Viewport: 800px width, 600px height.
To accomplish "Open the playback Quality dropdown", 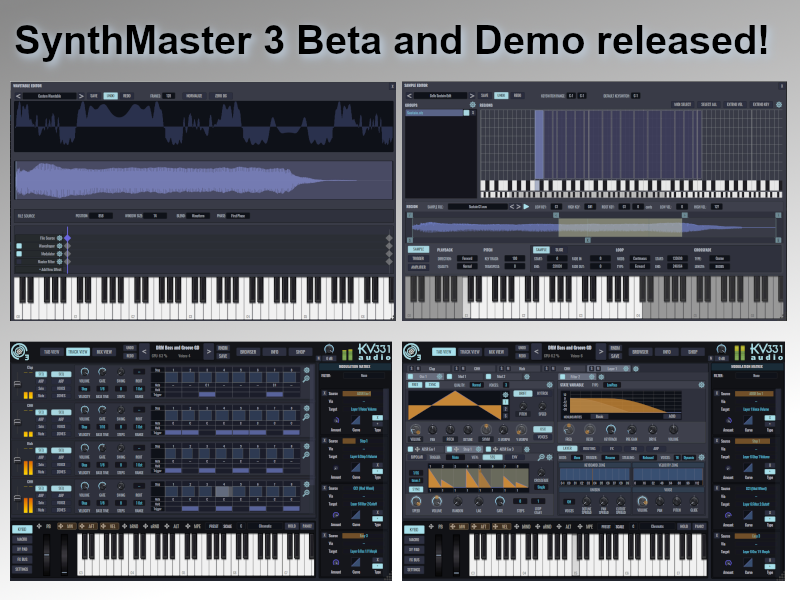I will coord(467,266).
